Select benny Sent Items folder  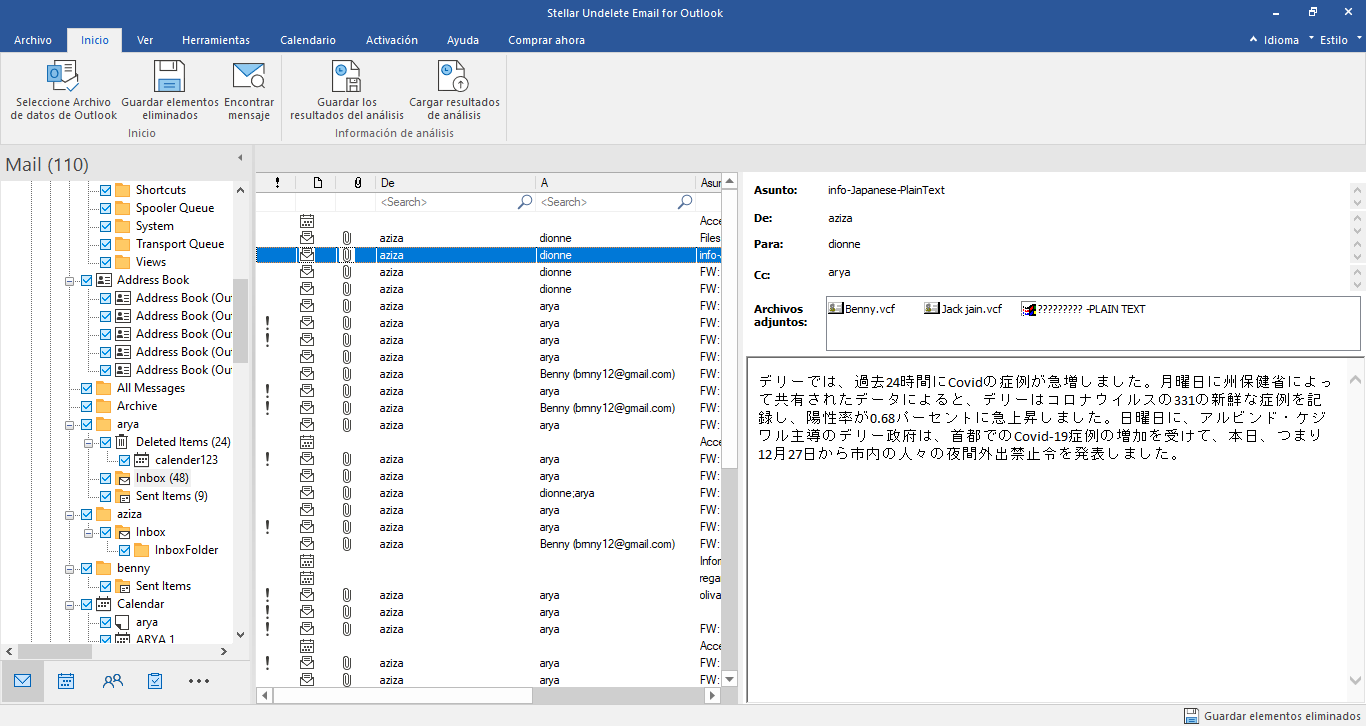click(163, 586)
